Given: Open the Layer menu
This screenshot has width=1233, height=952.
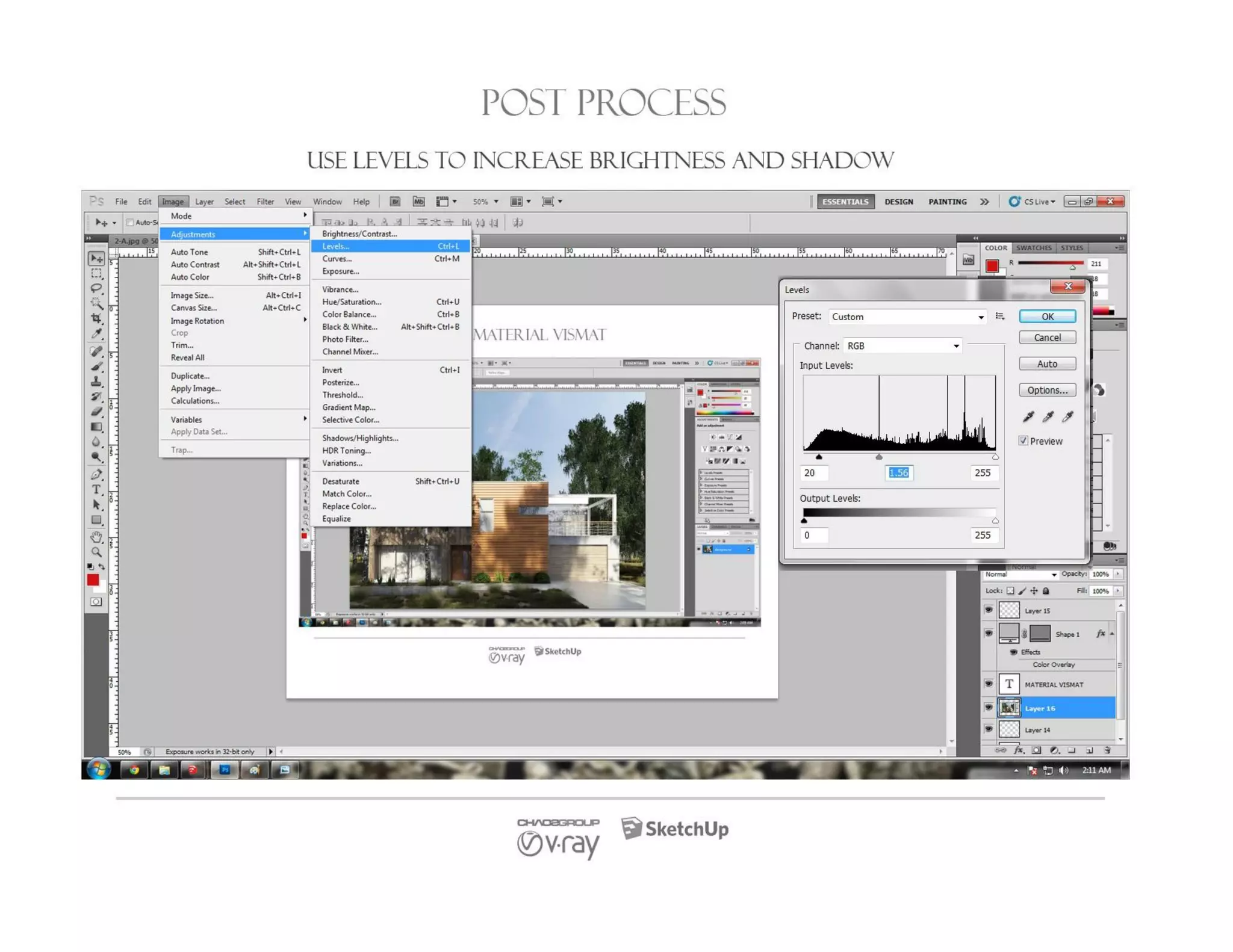Looking at the screenshot, I should point(204,202).
